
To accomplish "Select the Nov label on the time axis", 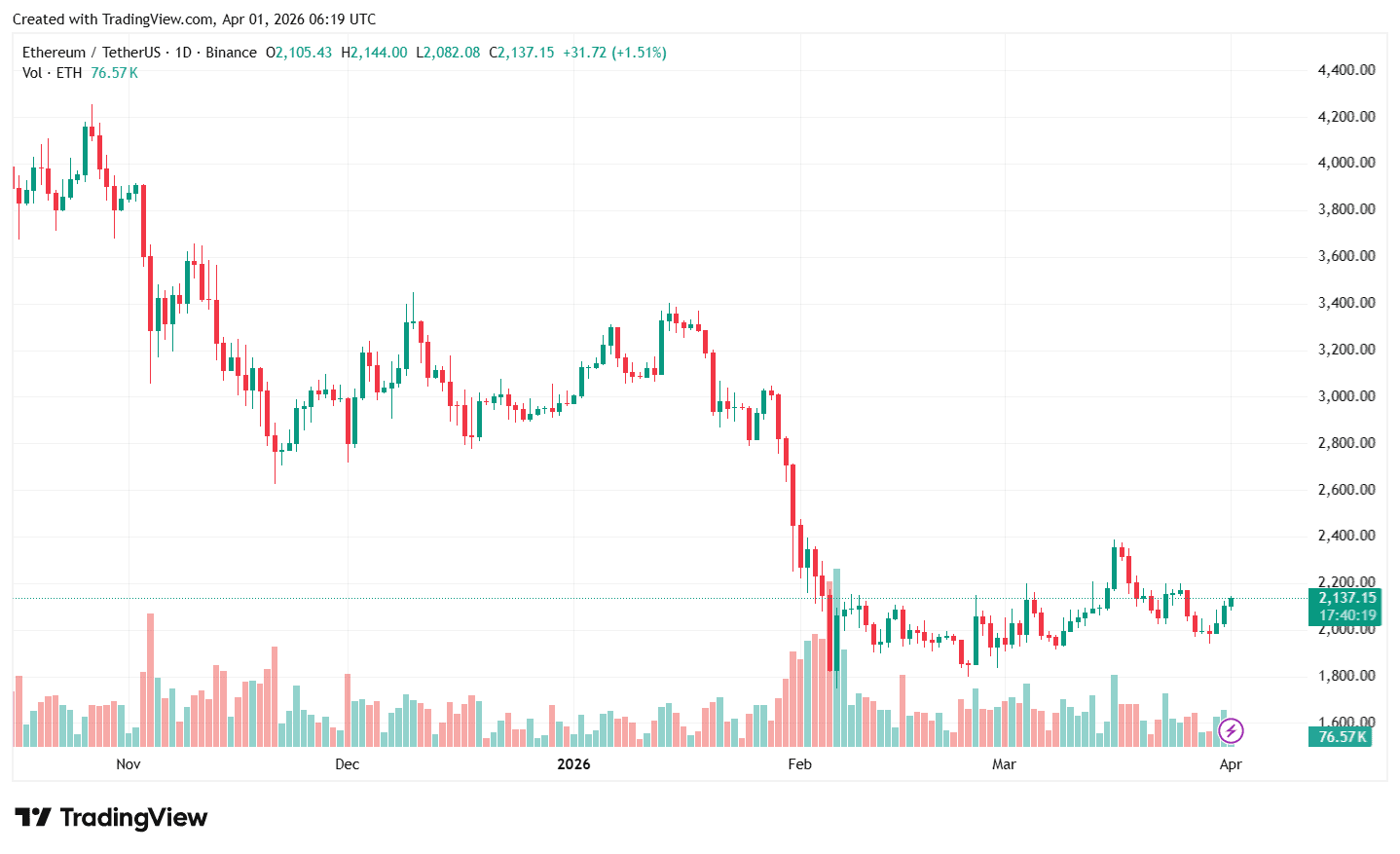I will click(x=129, y=764).
